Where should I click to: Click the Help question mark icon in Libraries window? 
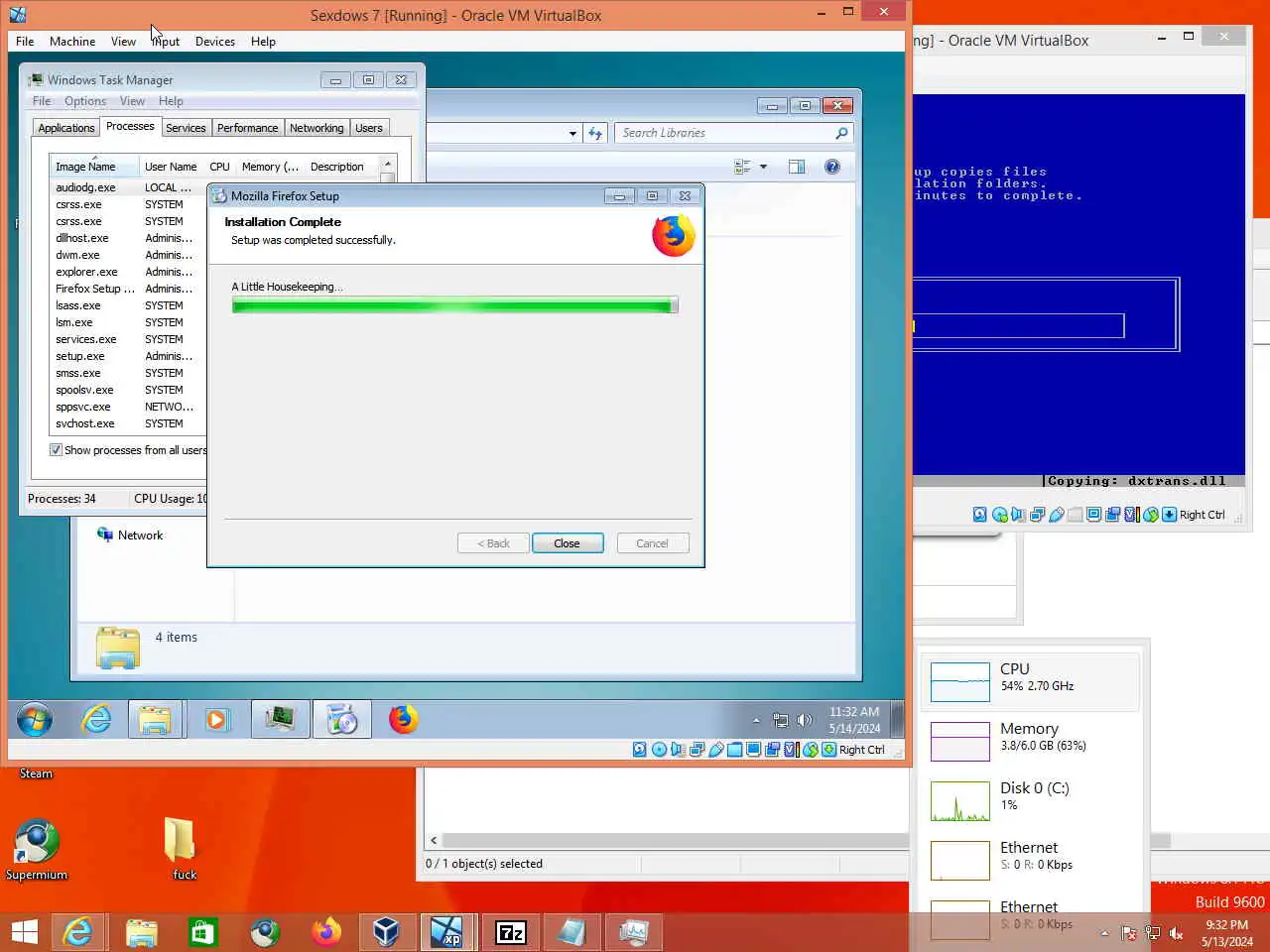tap(832, 167)
